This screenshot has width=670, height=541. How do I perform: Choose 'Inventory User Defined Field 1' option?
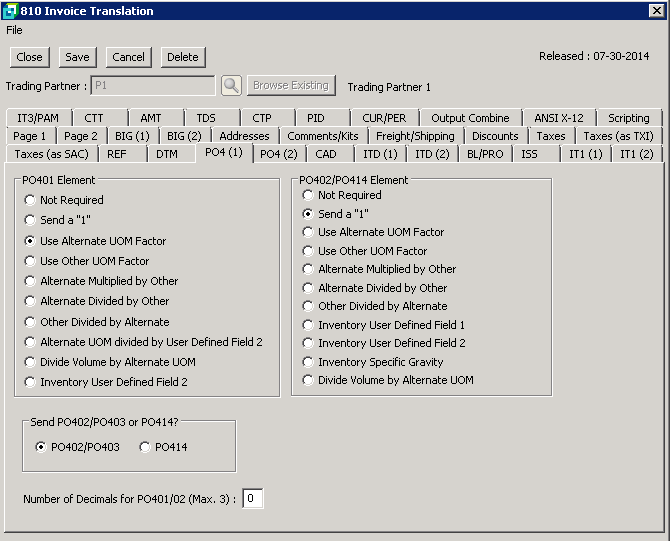click(309, 325)
